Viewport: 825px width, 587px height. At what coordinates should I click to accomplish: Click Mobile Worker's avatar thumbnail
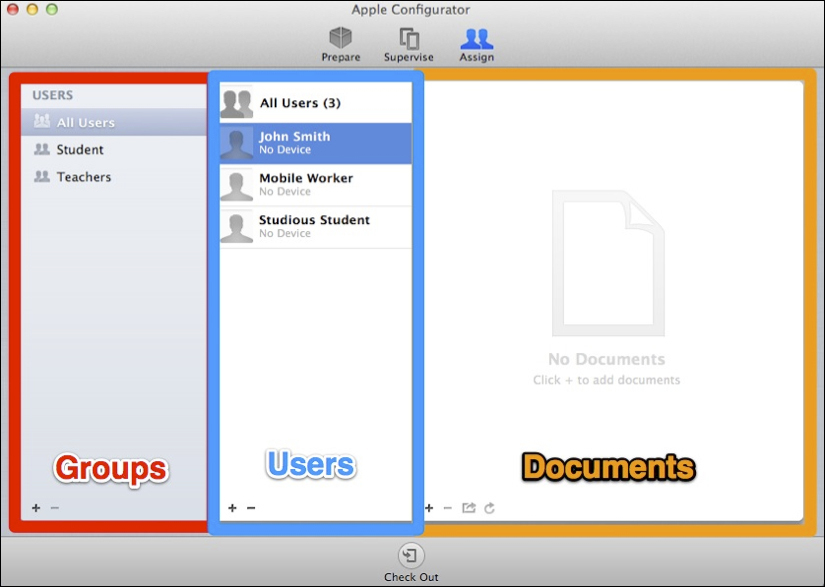[x=236, y=185]
